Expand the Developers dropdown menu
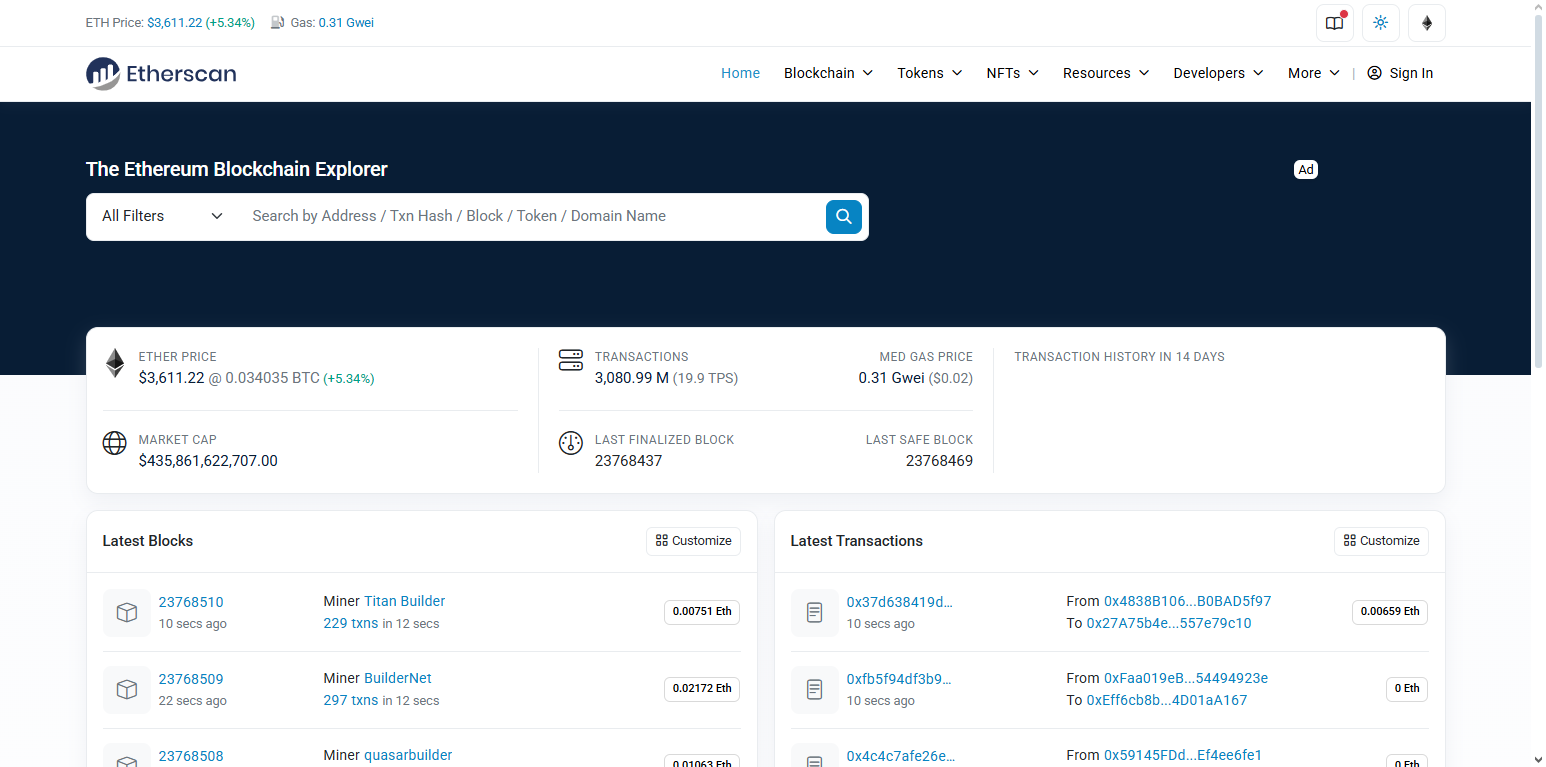 [x=1218, y=73]
